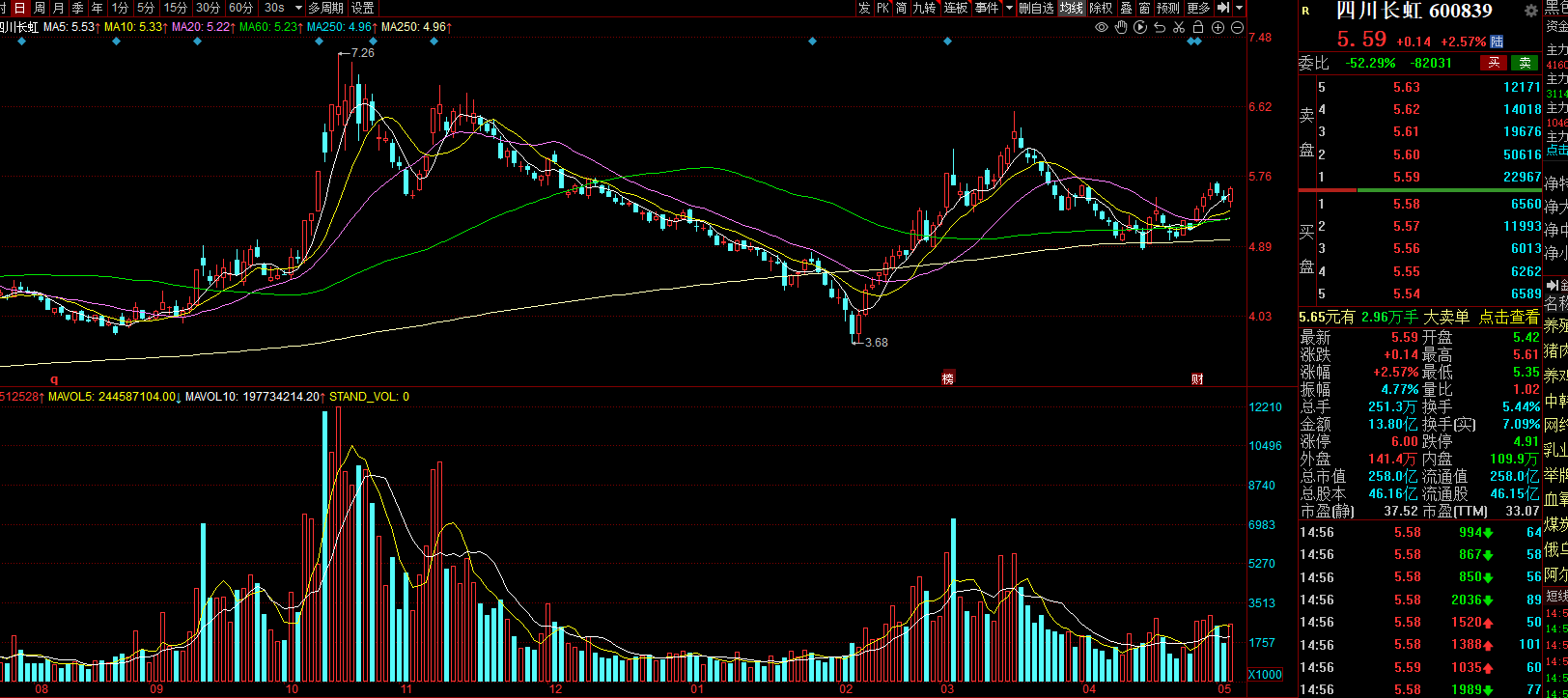The image size is (1568, 698).
Task: Click the PK comparison button
Action: [x=882, y=8]
